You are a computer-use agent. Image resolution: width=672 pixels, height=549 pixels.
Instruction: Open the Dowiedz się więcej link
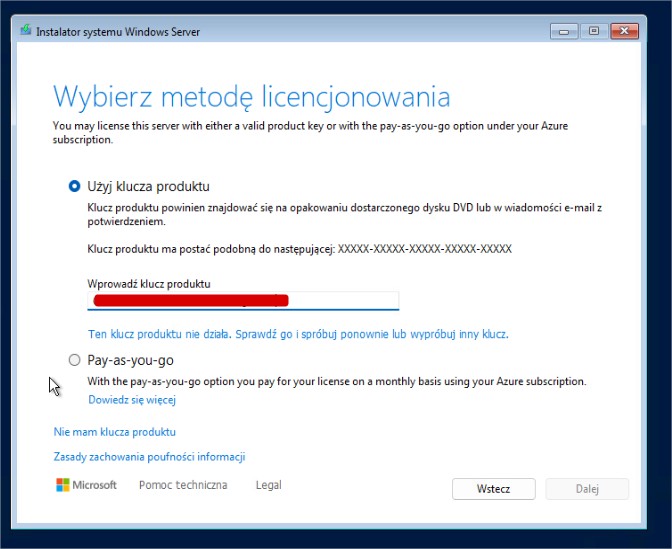point(132,400)
